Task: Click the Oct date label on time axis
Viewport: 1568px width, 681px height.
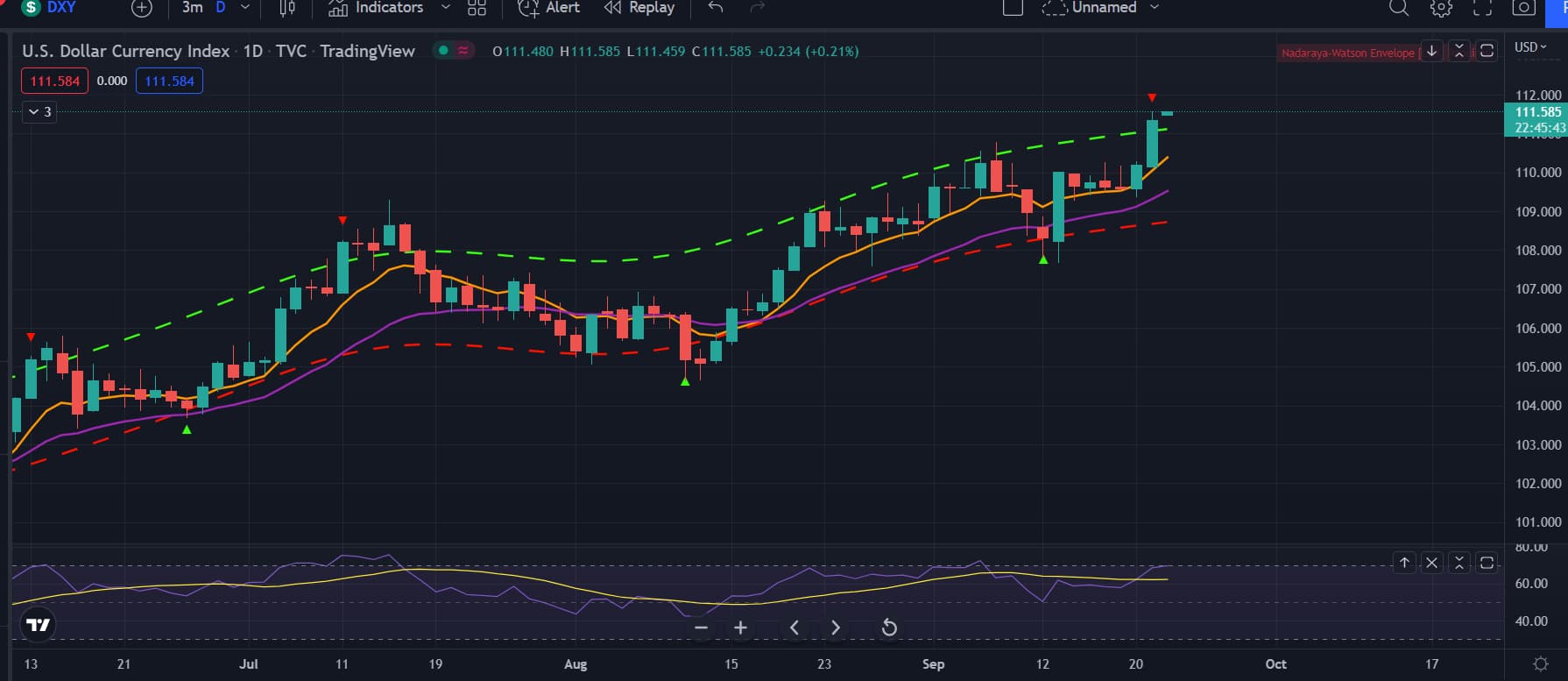Action: coord(1275,664)
